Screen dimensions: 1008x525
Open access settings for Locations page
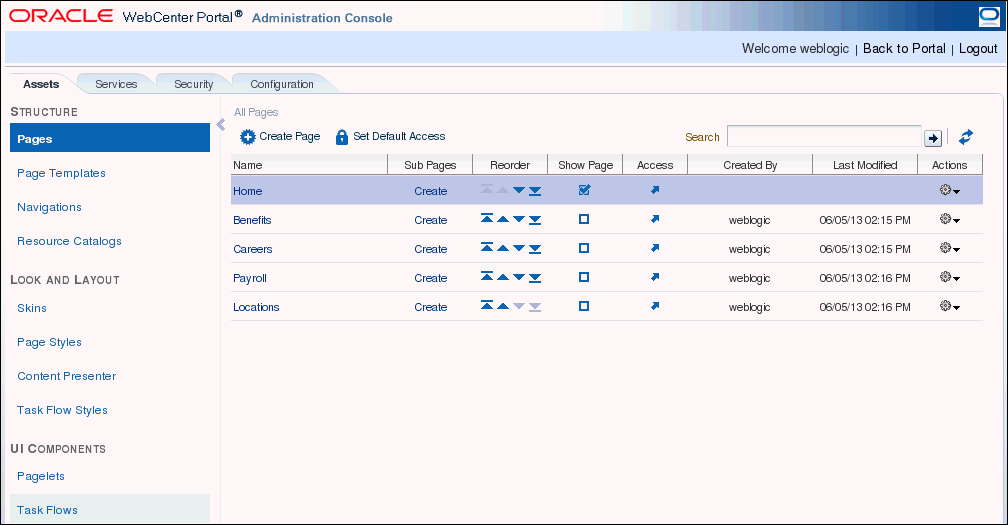[x=654, y=306]
